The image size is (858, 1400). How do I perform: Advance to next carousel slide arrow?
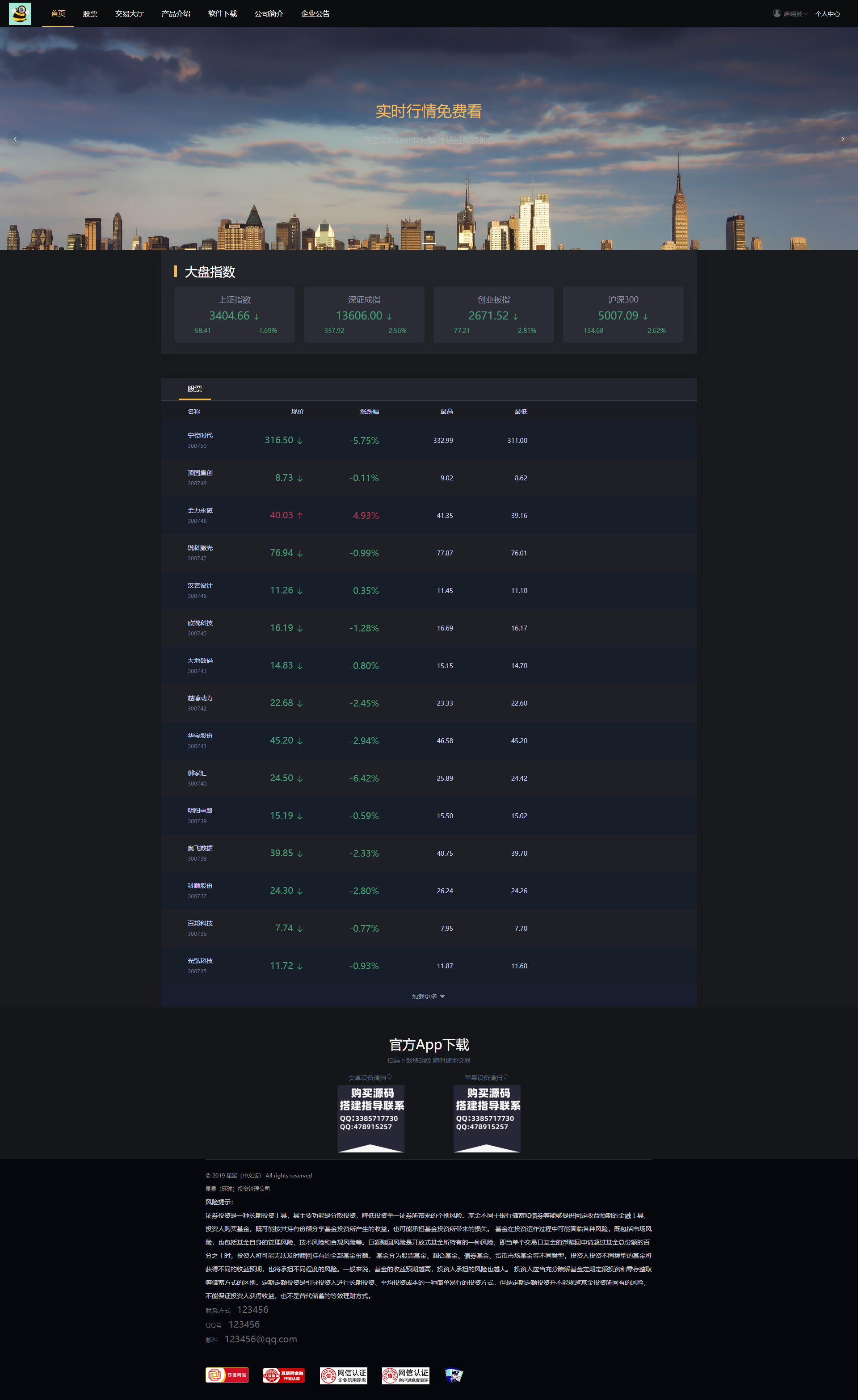tap(842, 139)
